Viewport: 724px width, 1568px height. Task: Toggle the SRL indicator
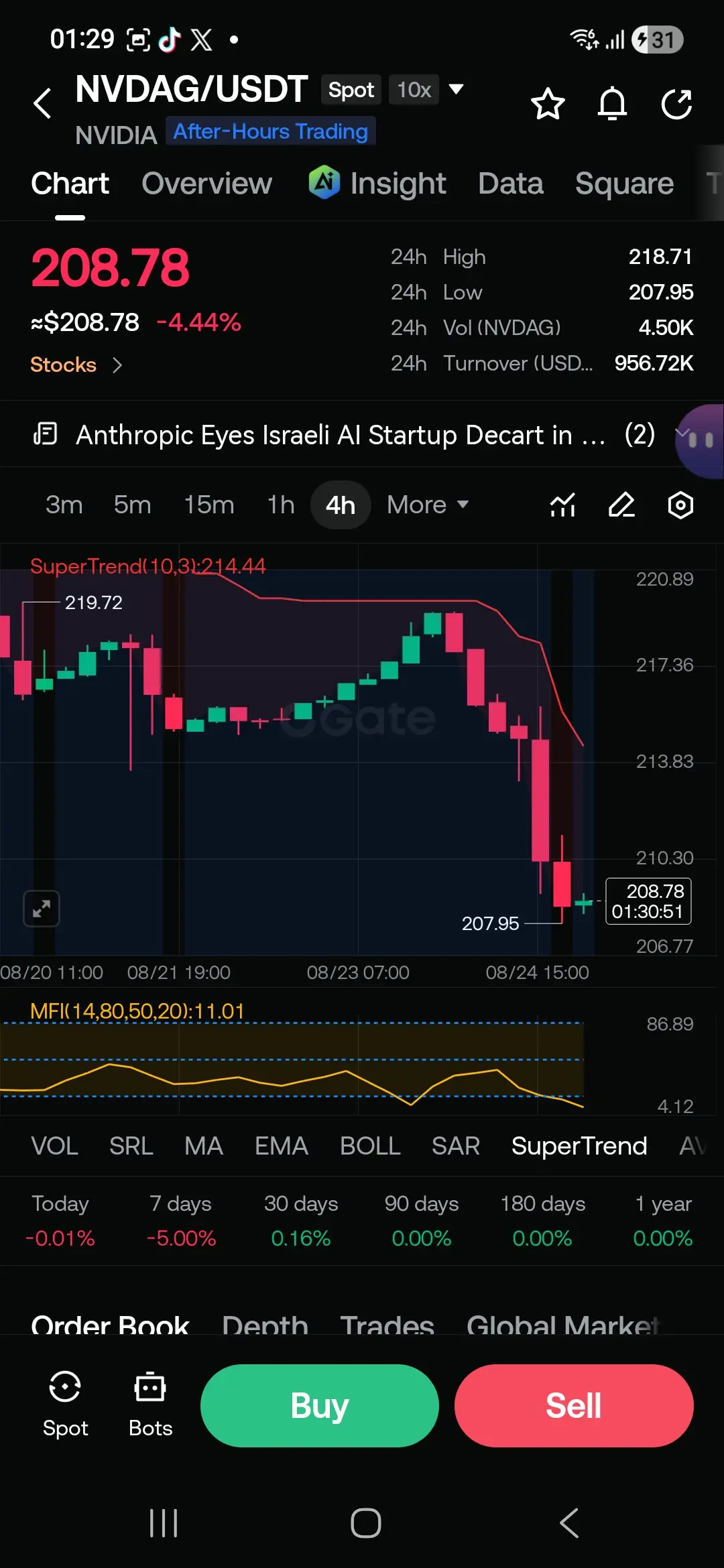(x=131, y=1146)
